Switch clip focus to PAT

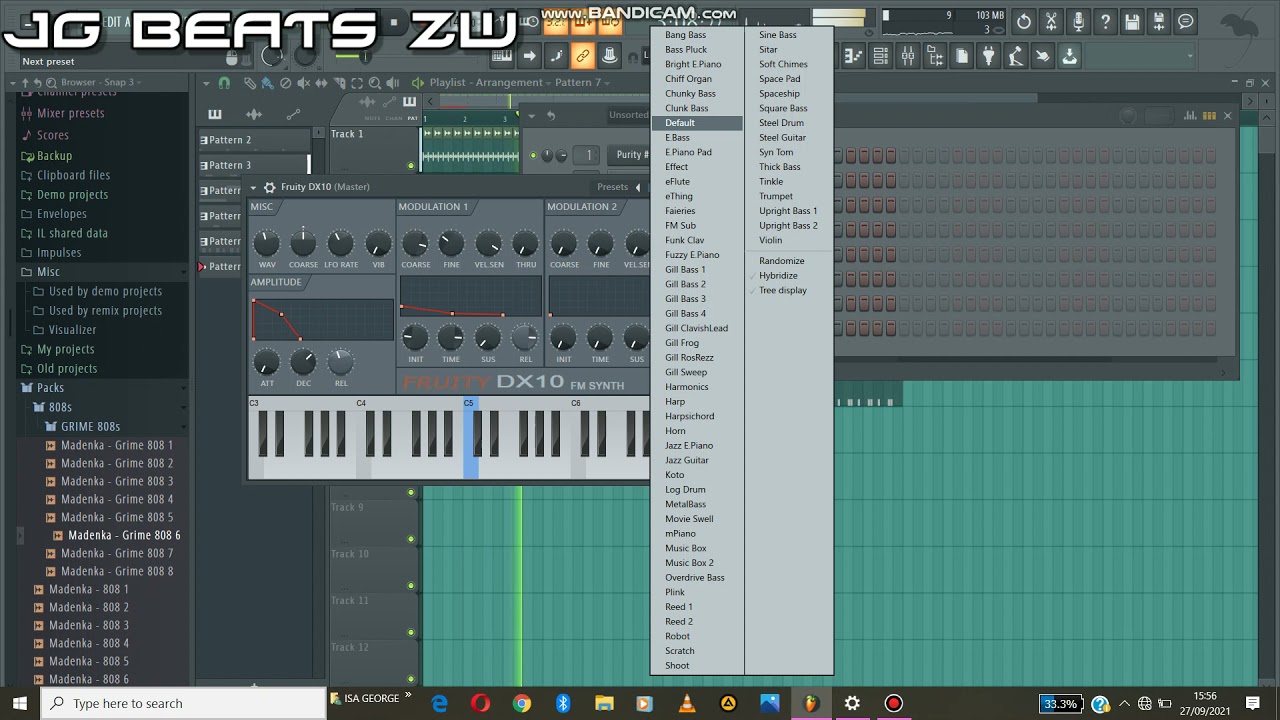(412, 118)
